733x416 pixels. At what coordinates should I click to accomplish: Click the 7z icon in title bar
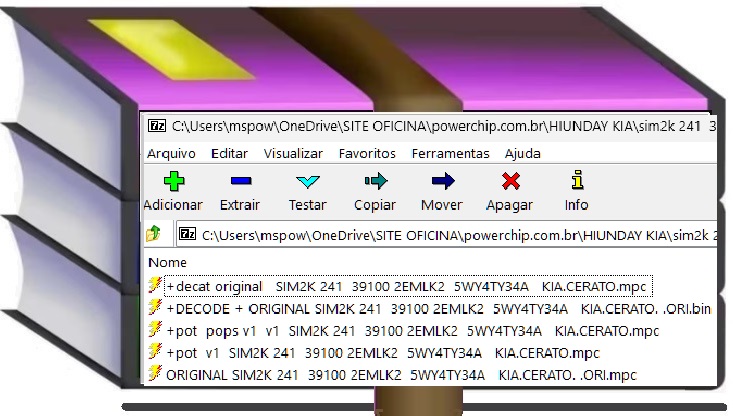pyautogui.click(x=157, y=126)
